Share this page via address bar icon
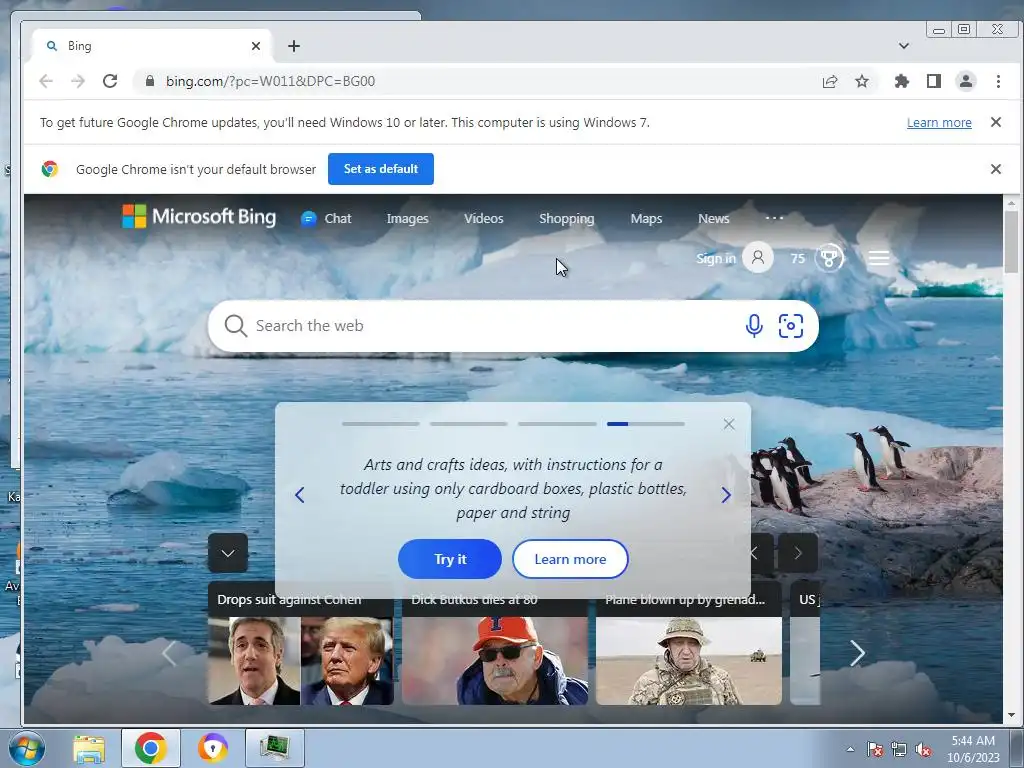This screenshot has height=768, width=1024. coord(830,81)
